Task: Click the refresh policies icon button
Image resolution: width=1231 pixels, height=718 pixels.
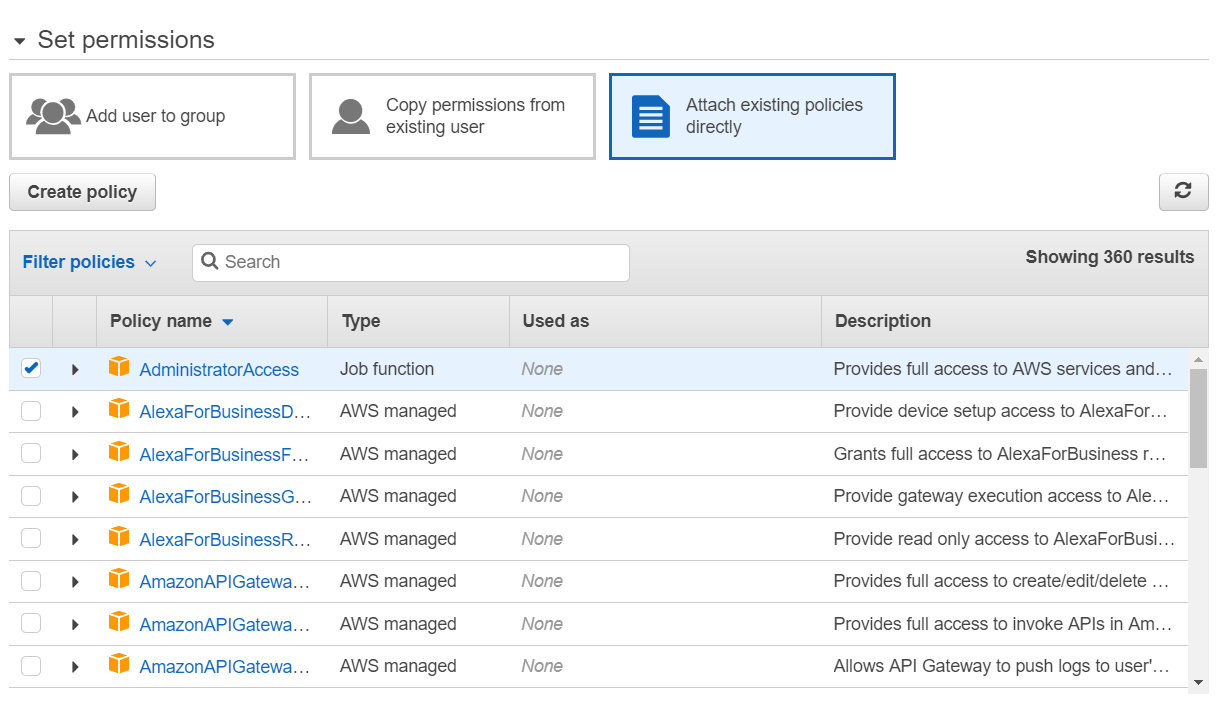Action: pos(1183,192)
